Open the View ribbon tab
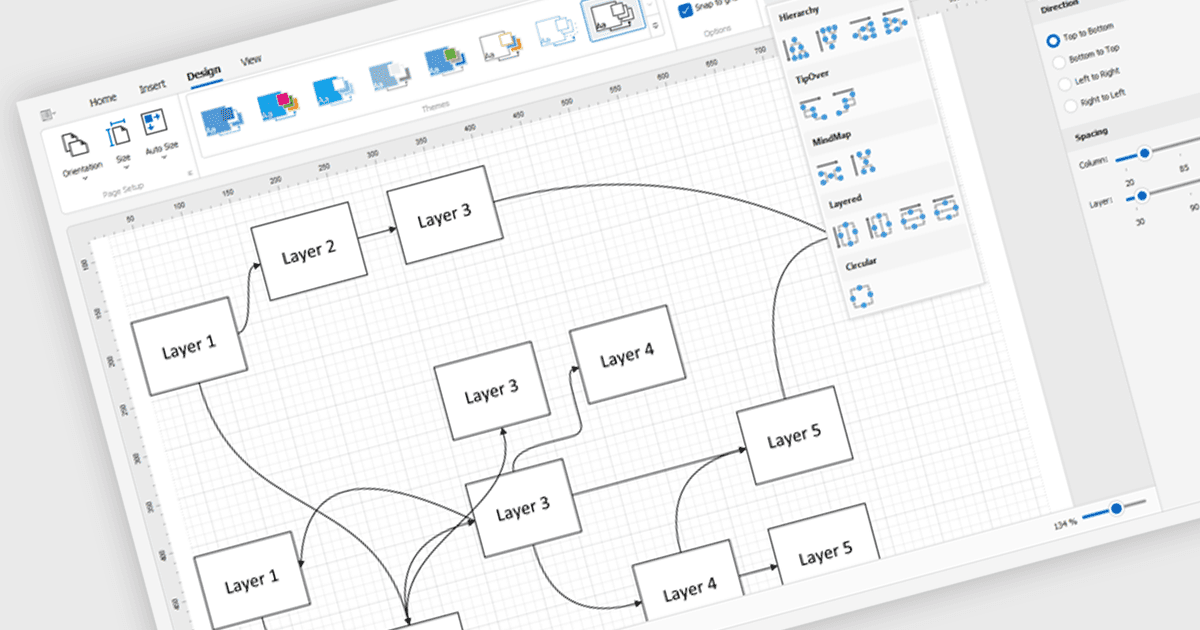This screenshot has width=1200, height=630. 251,60
